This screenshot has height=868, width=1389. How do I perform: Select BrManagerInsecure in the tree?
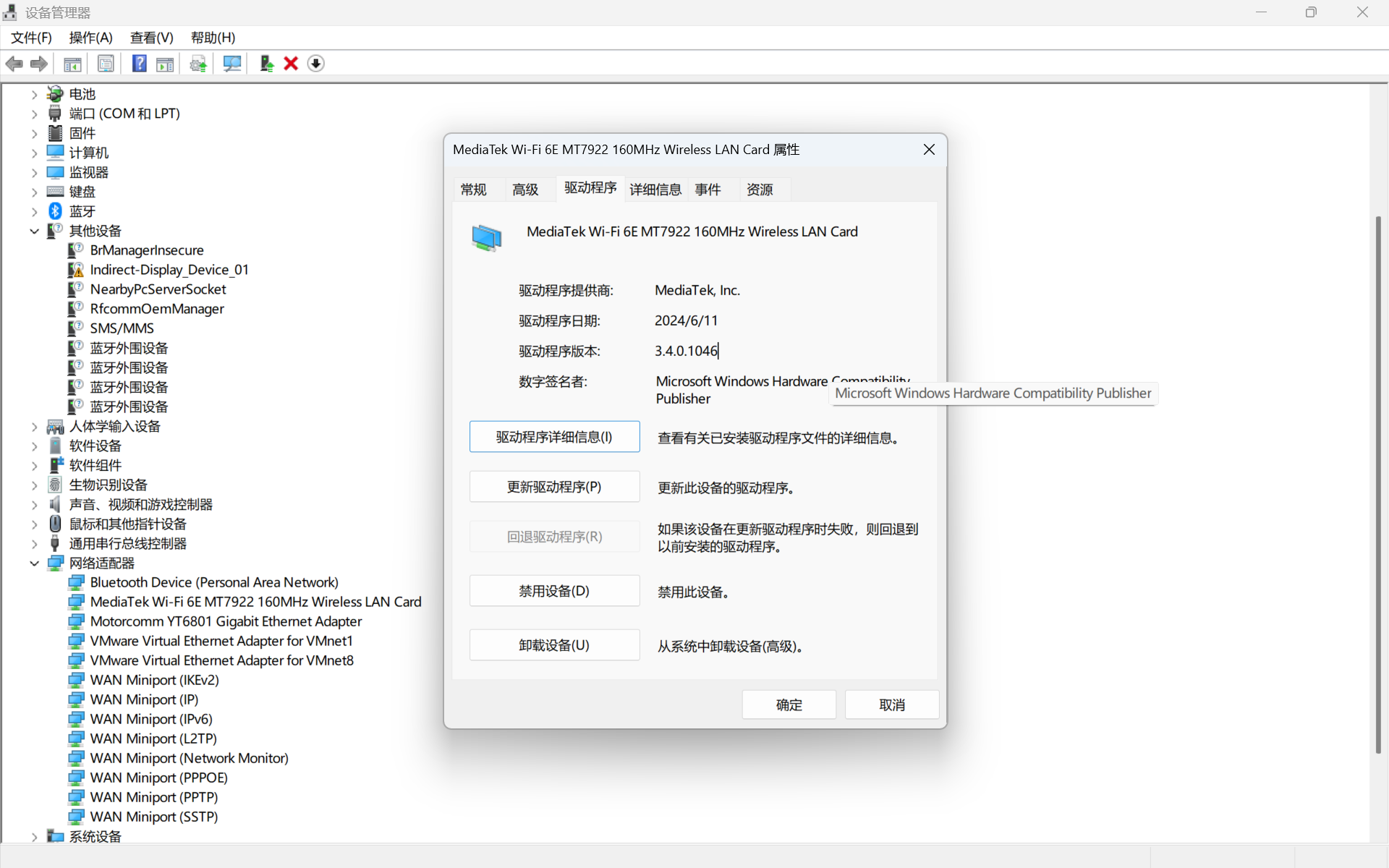click(147, 250)
